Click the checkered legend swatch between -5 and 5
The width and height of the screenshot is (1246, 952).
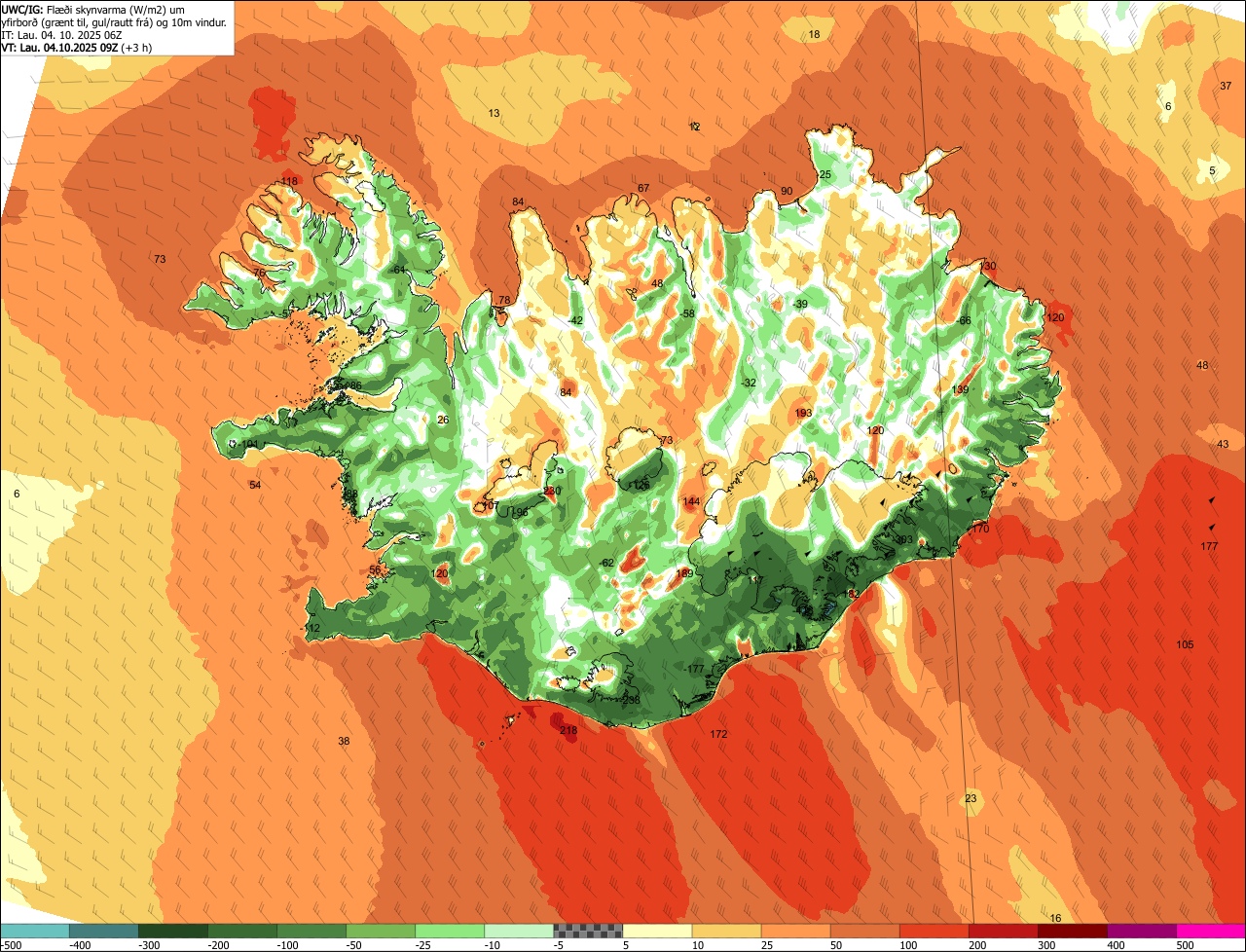pyautogui.click(x=588, y=931)
